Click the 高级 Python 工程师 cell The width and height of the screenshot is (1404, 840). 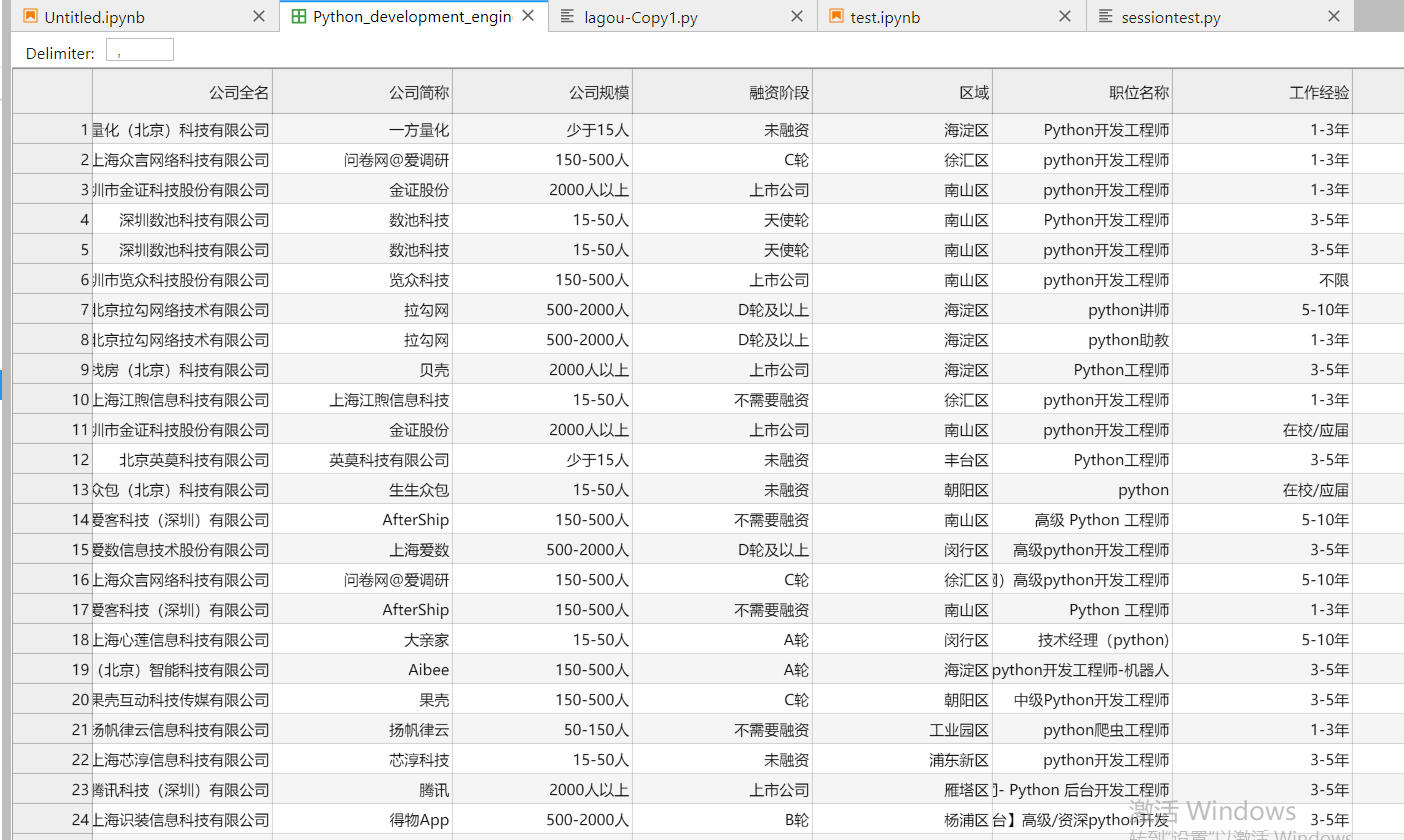point(1082,520)
